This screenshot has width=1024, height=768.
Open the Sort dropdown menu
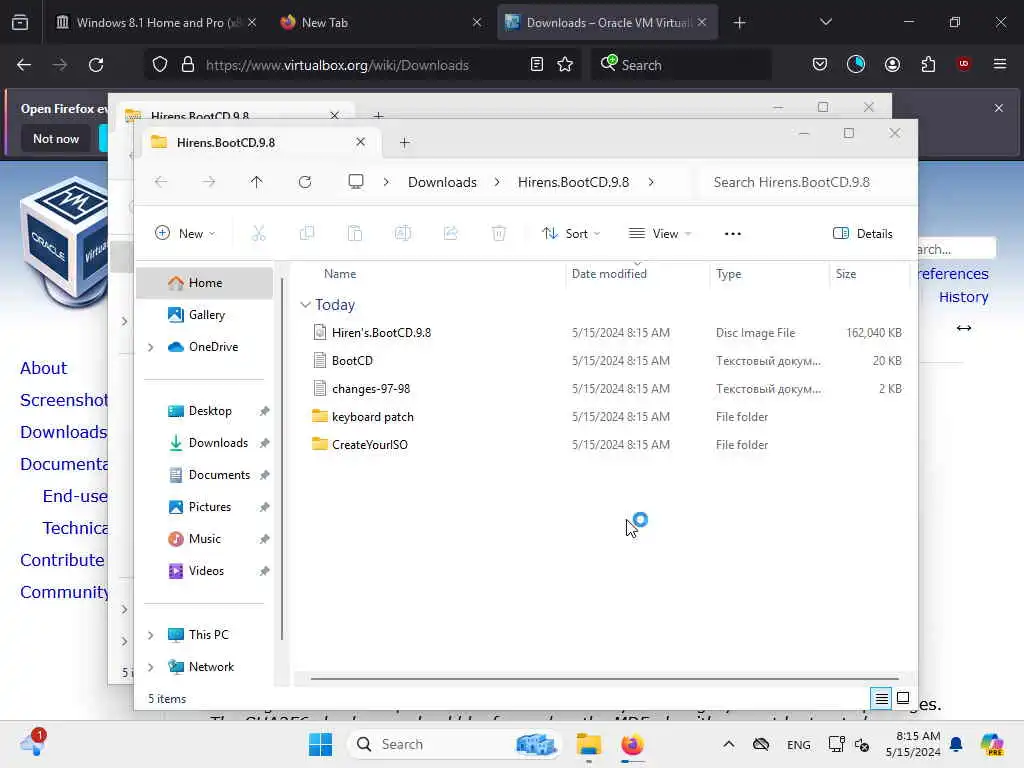click(571, 233)
